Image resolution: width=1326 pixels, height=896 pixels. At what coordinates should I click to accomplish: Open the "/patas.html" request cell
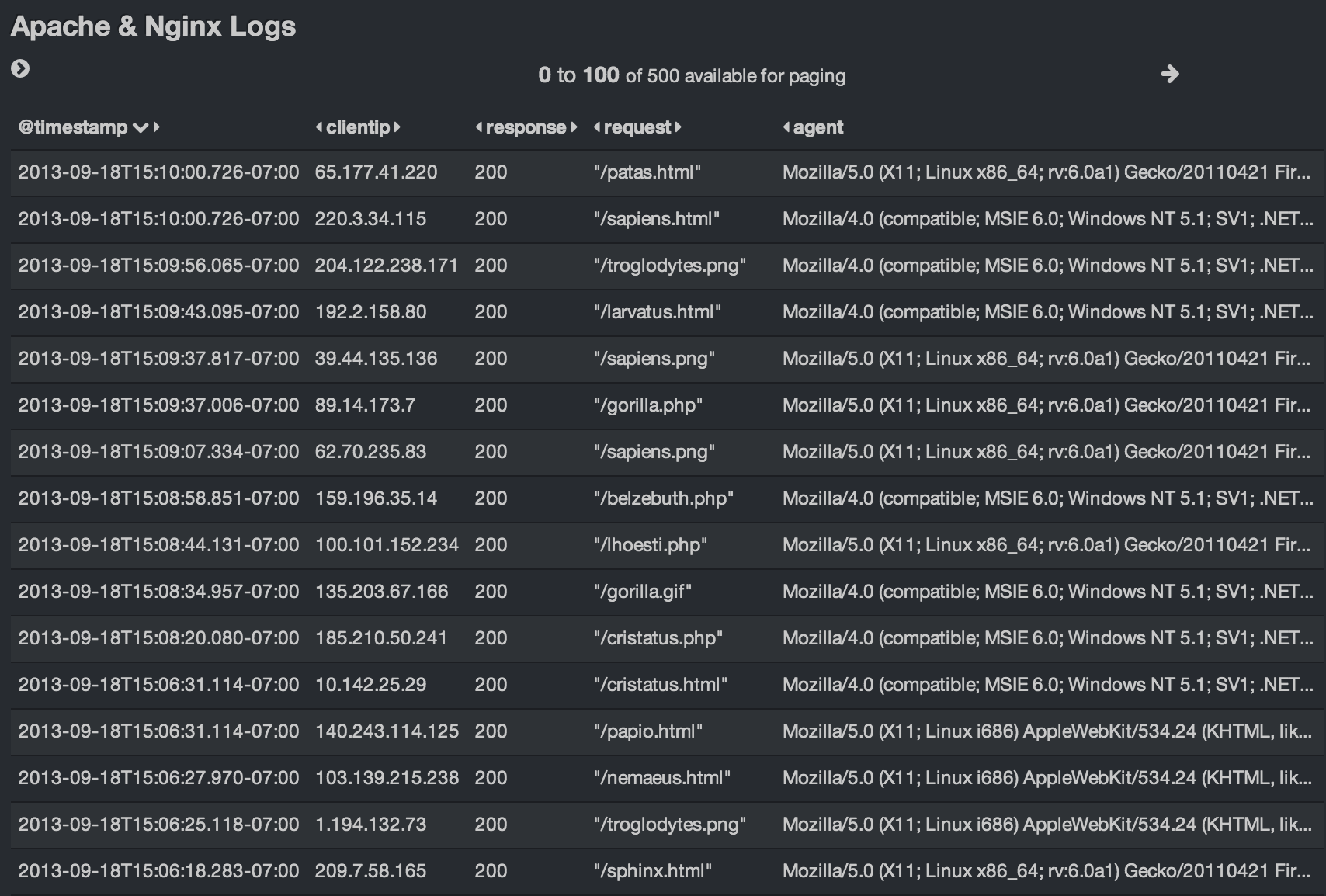(x=647, y=172)
